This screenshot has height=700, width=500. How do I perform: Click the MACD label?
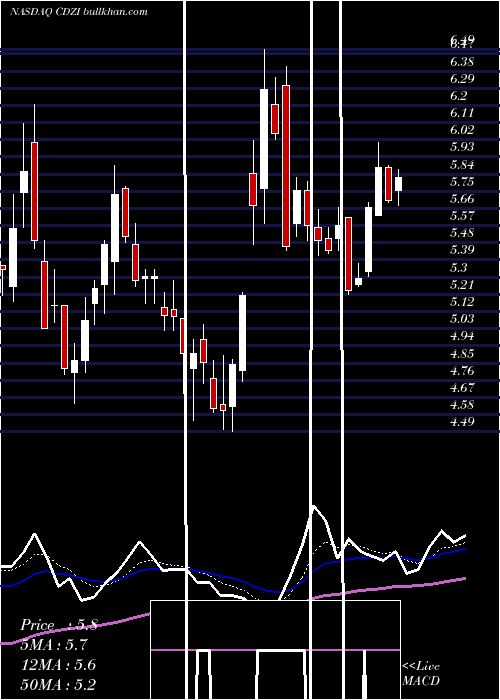point(421,681)
